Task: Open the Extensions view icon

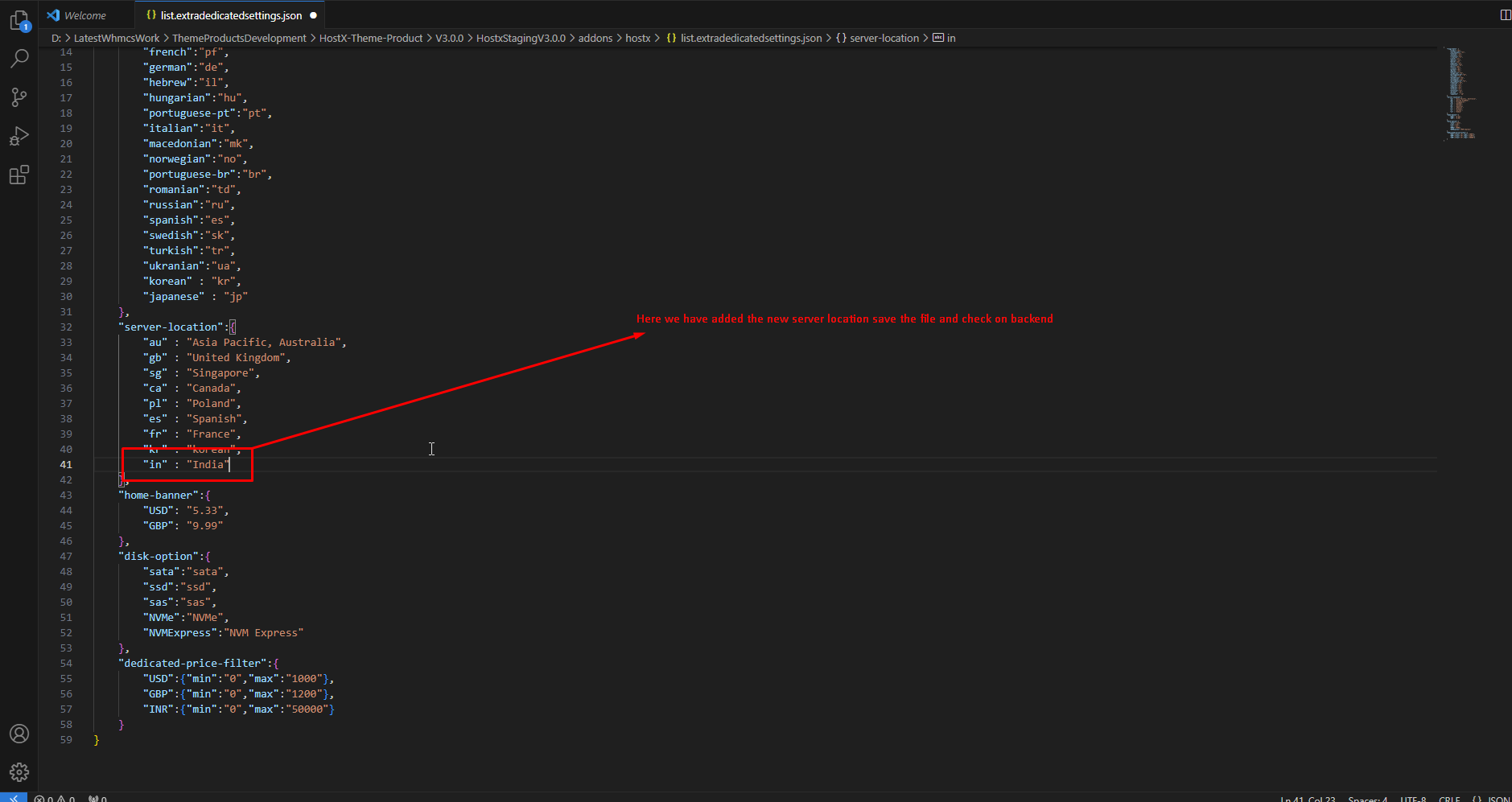Action: pos(19,175)
